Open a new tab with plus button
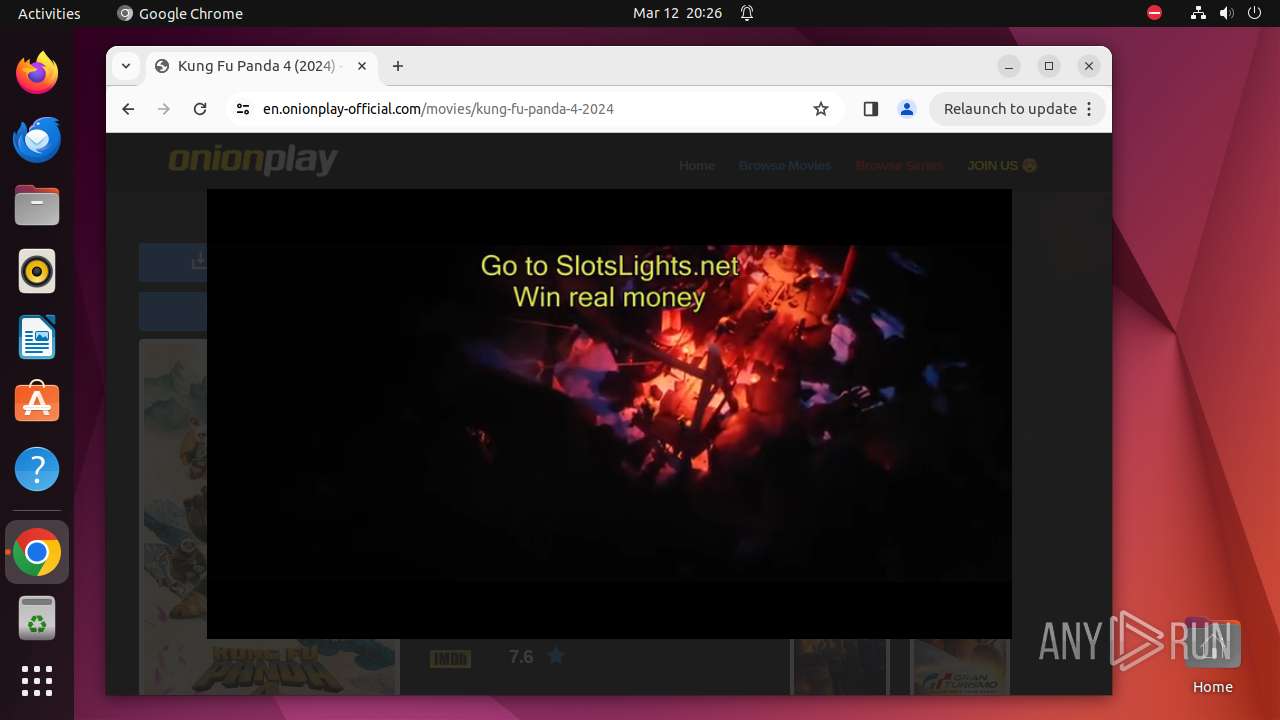 398,66
